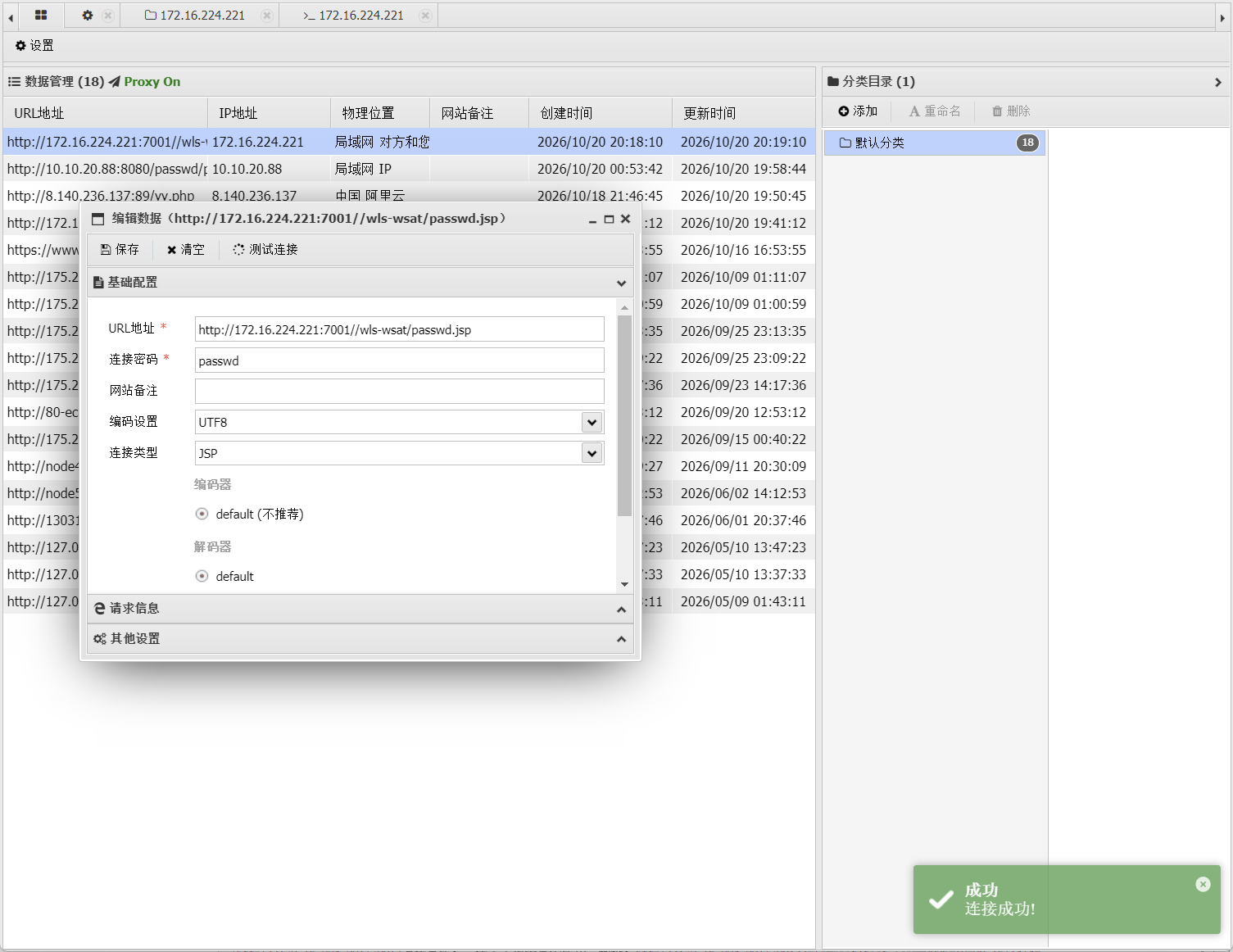Close the gear settings tab
Screen dimensions: 1233x952
(108, 15)
